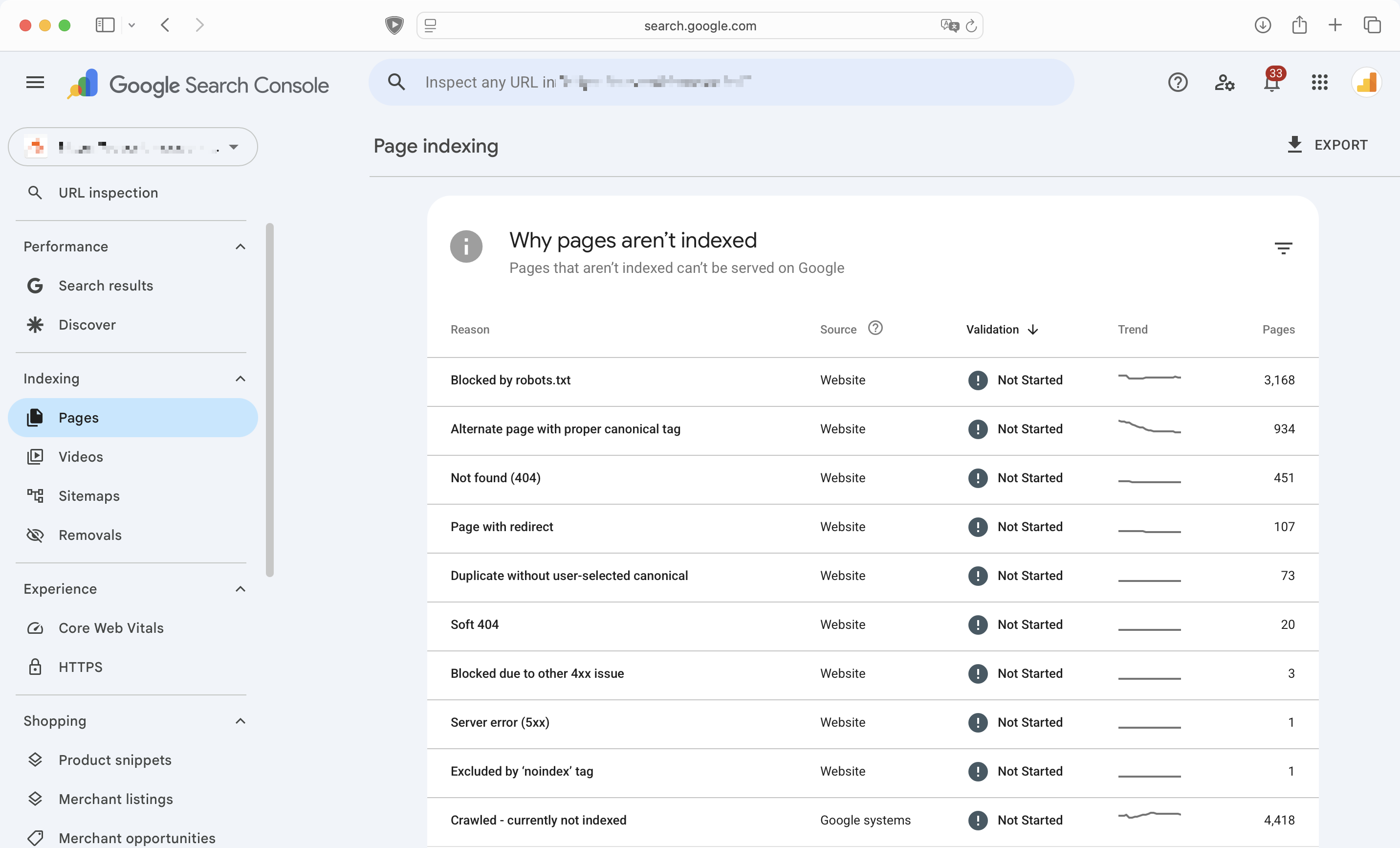Viewport: 1400px width, 848px height.
Task: Open the Discover report
Action: pos(133,325)
